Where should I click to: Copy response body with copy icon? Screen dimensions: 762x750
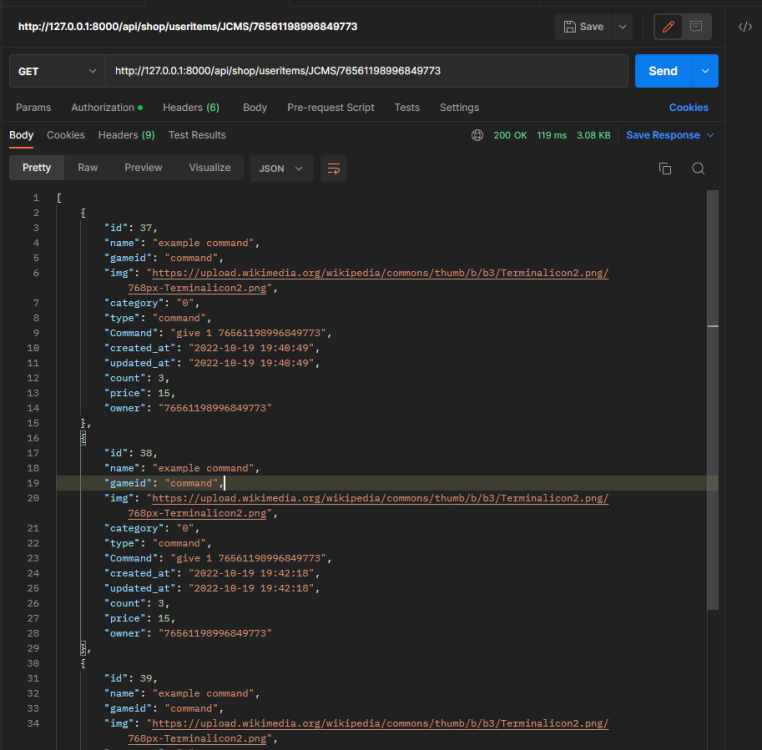pyautogui.click(x=665, y=169)
